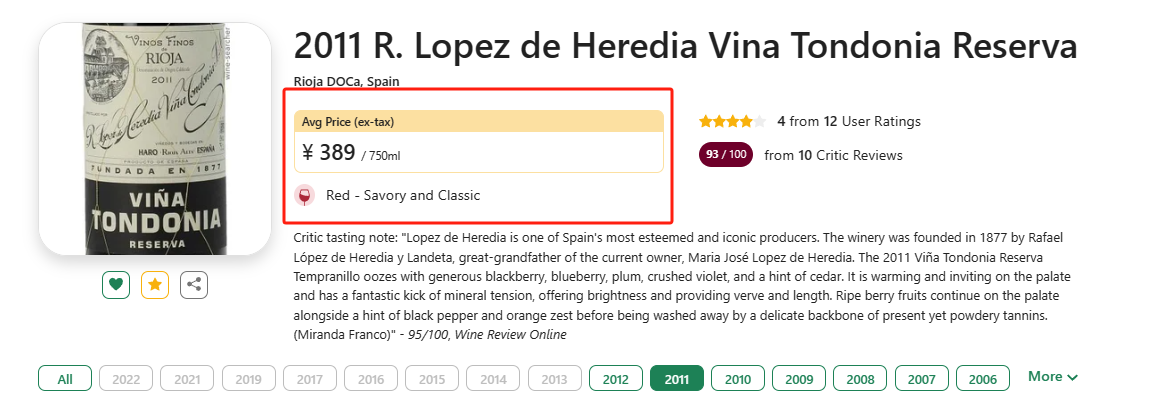Viewport: 1170px width, 409px height.
Task: Click the gold user rating stars
Action: tap(732, 121)
